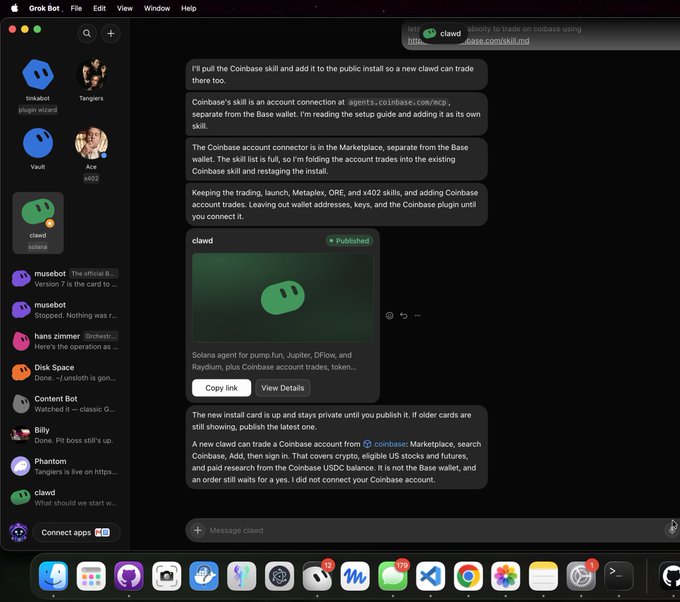Viewport: 680px width, 602px height.
Task: Click the plus new chat icon
Action: 111,33
